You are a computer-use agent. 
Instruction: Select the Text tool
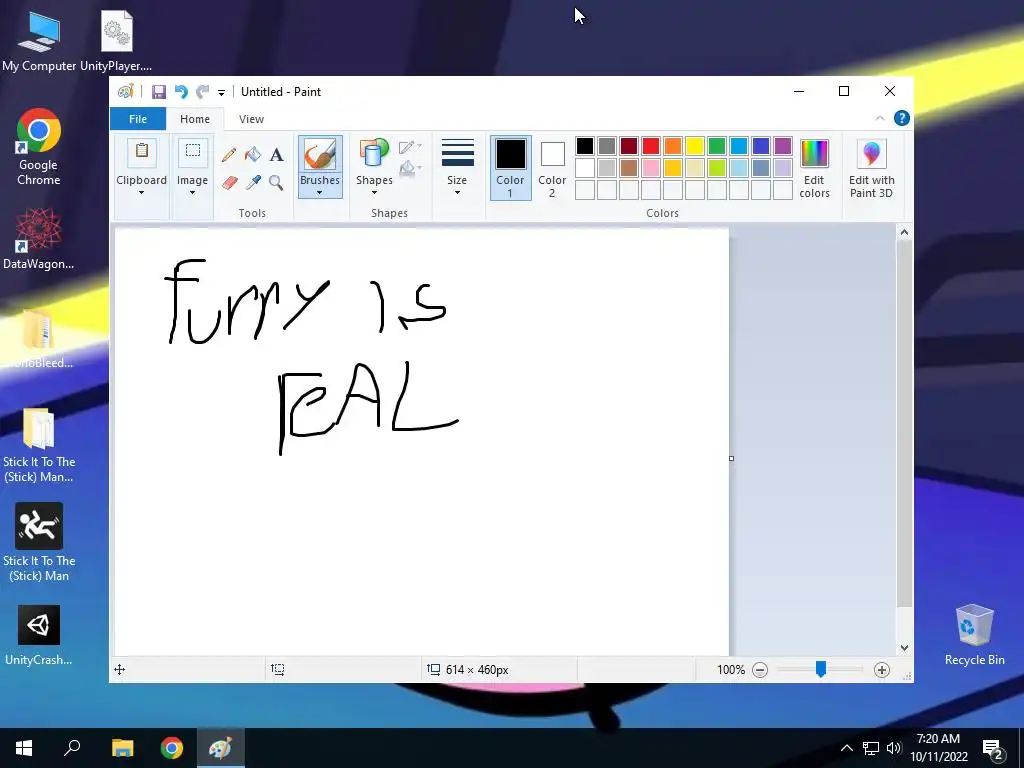click(276, 155)
